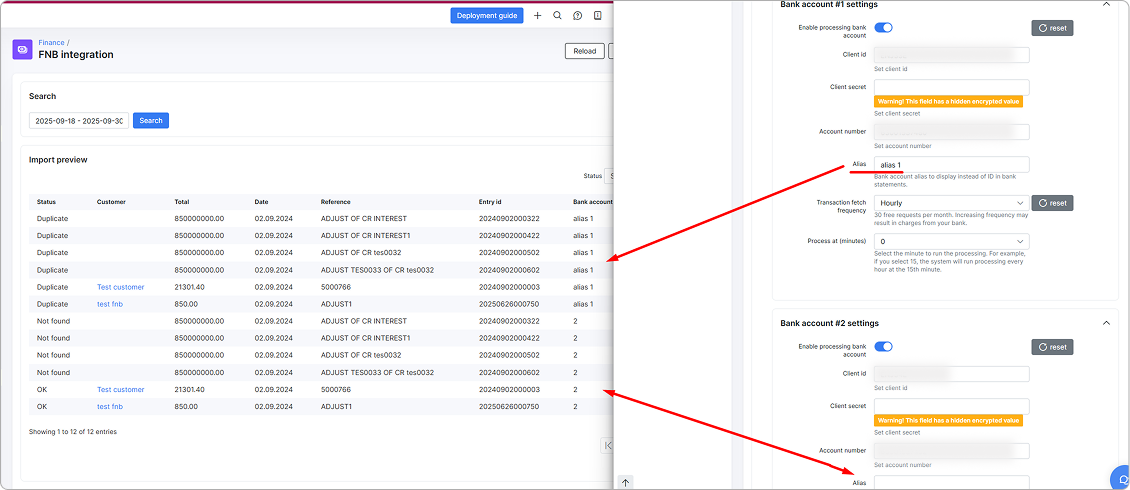
Task: Collapse the Bank account #2 settings section
Action: coord(1106,323)
